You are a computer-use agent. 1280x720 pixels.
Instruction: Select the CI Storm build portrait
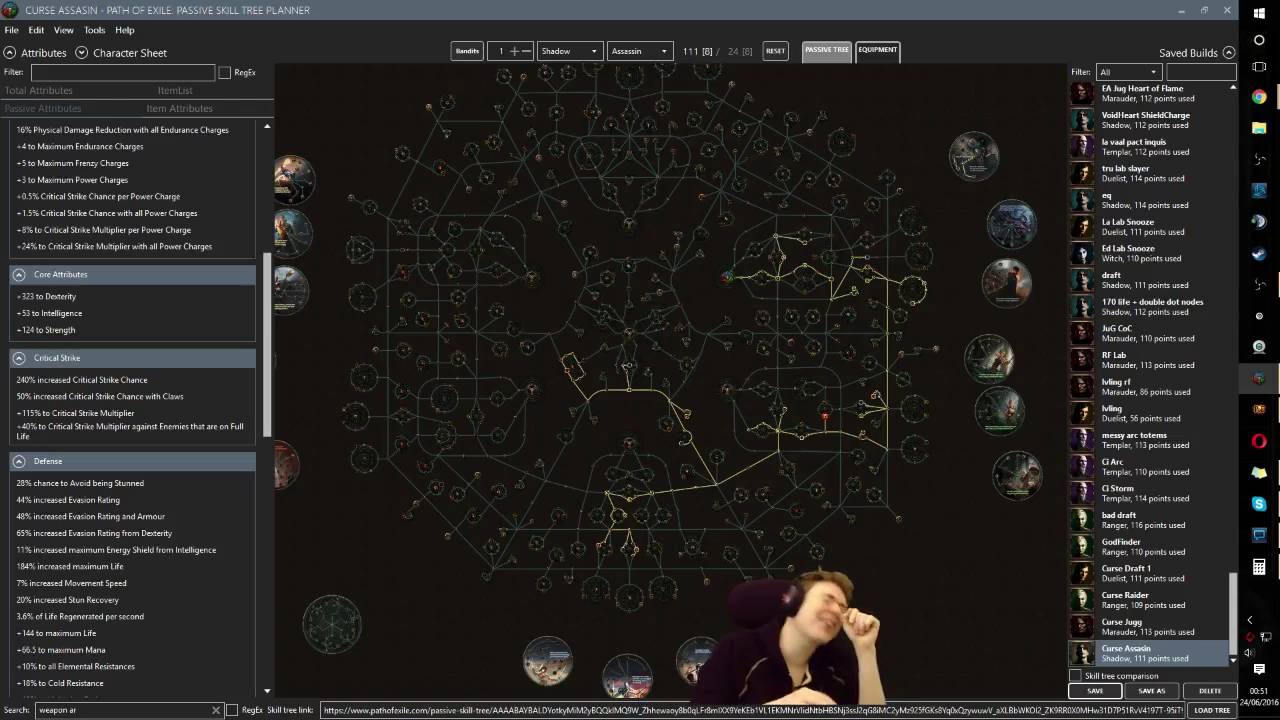pos(1082,493)
